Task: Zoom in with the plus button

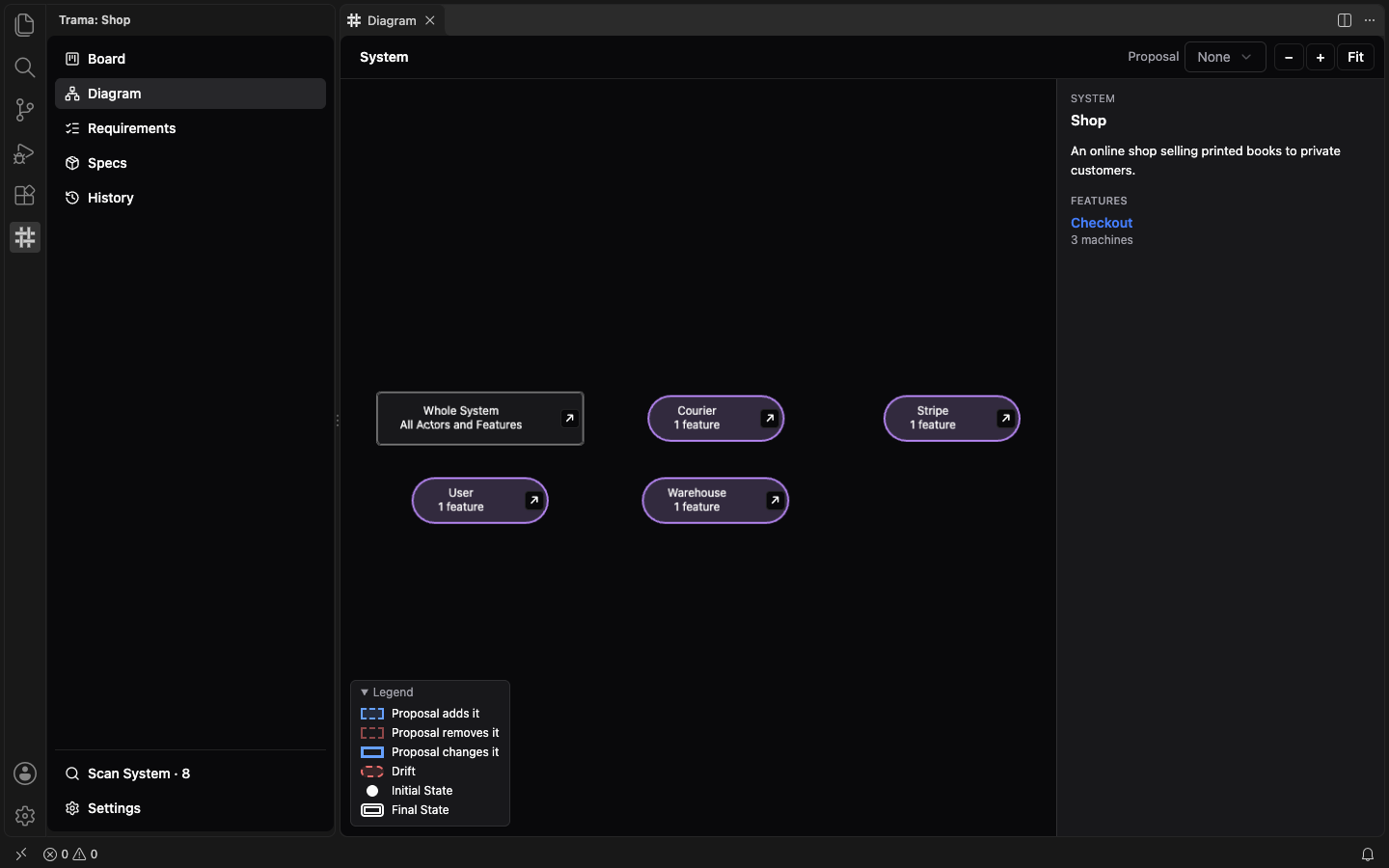Action: [1321, 57]
